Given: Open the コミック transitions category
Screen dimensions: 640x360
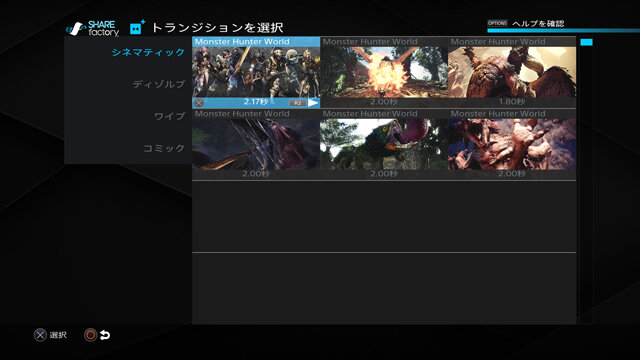Looking at the screenshot, I should pyautogui.click(x=164, y=148).
